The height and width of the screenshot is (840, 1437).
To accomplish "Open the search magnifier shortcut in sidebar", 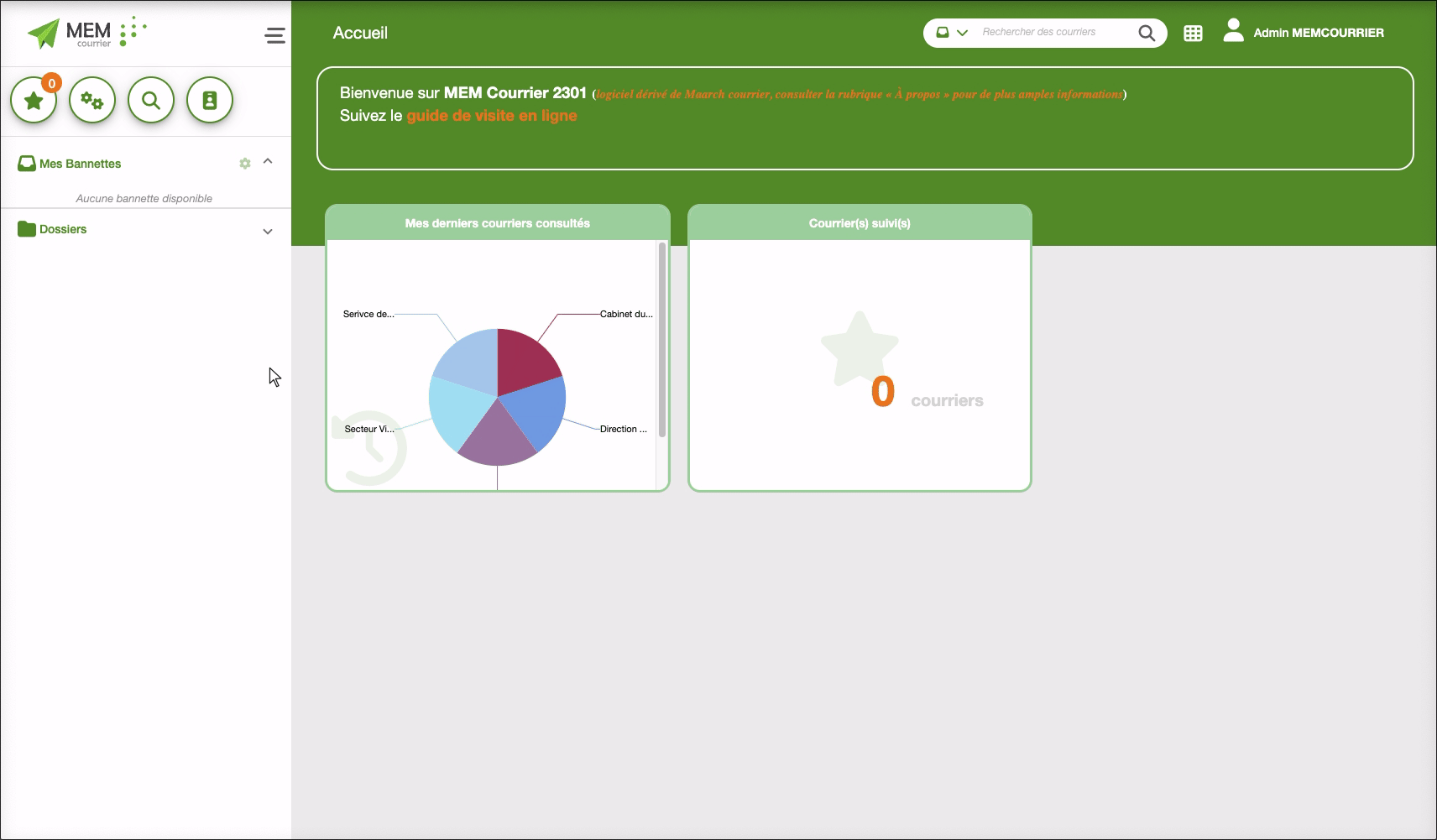I will (151, 101).
